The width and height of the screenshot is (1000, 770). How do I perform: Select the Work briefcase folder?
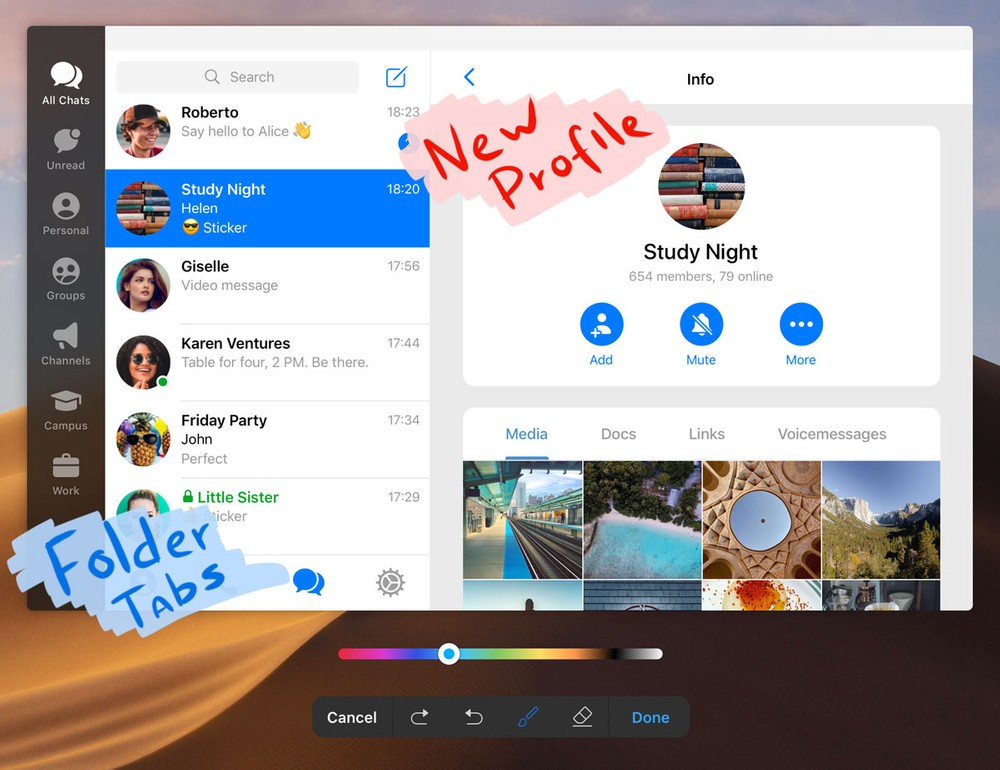tap(66, 473)
